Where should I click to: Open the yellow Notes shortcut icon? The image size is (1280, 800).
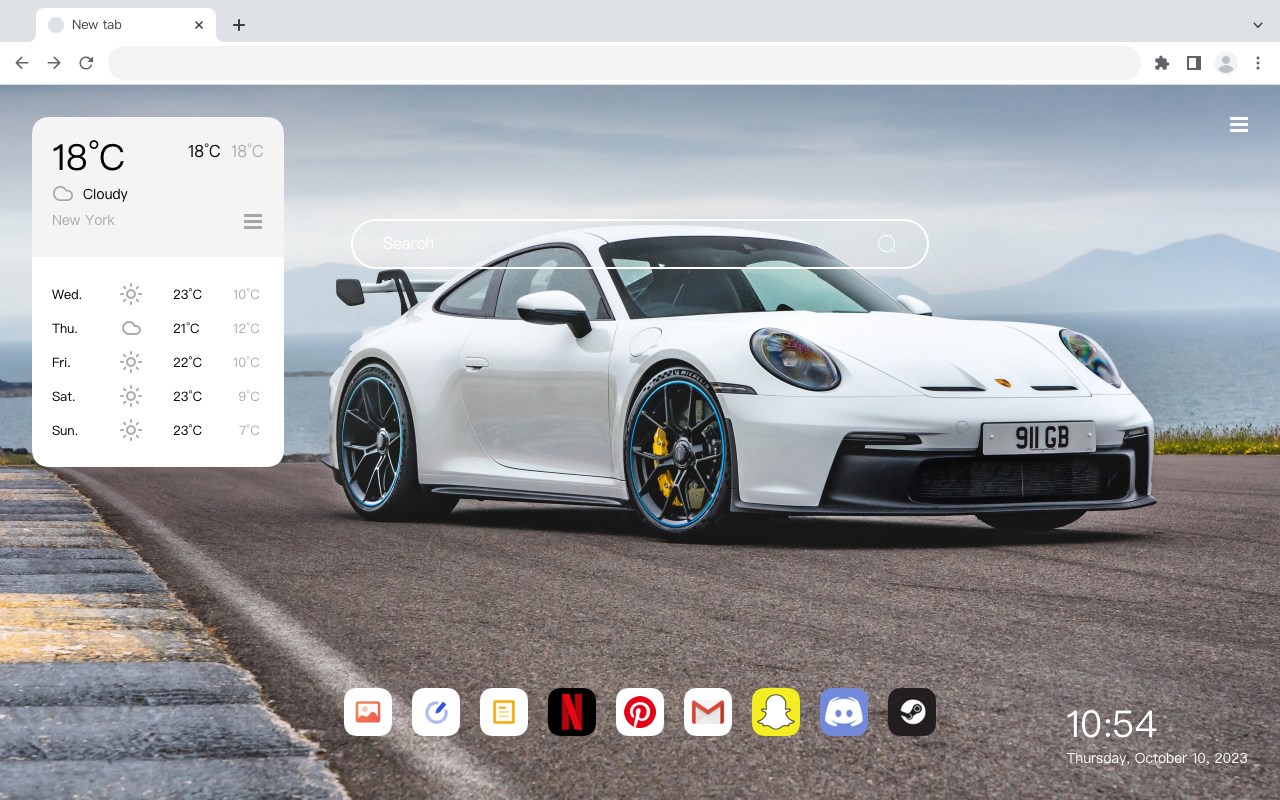tap(504, 712)
